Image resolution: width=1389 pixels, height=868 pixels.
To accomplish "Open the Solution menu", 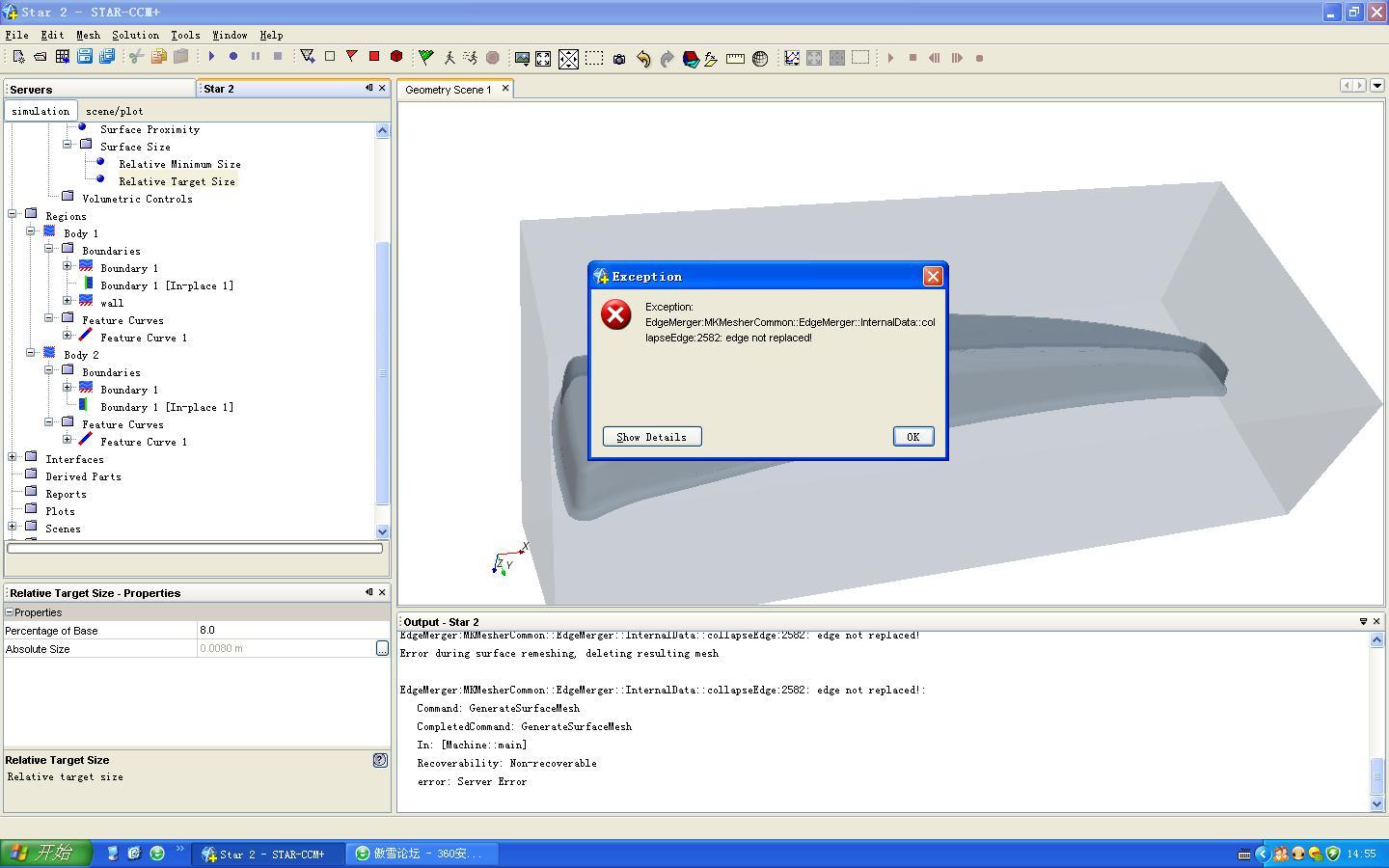I will [x=135, y=35].
